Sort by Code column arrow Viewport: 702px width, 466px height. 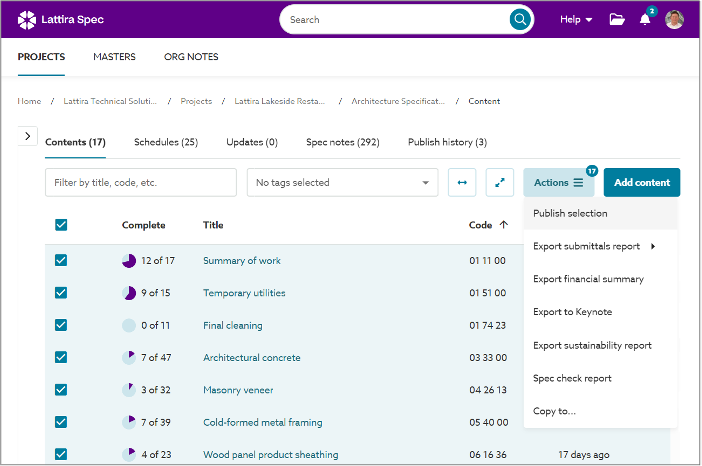[502, 225]
